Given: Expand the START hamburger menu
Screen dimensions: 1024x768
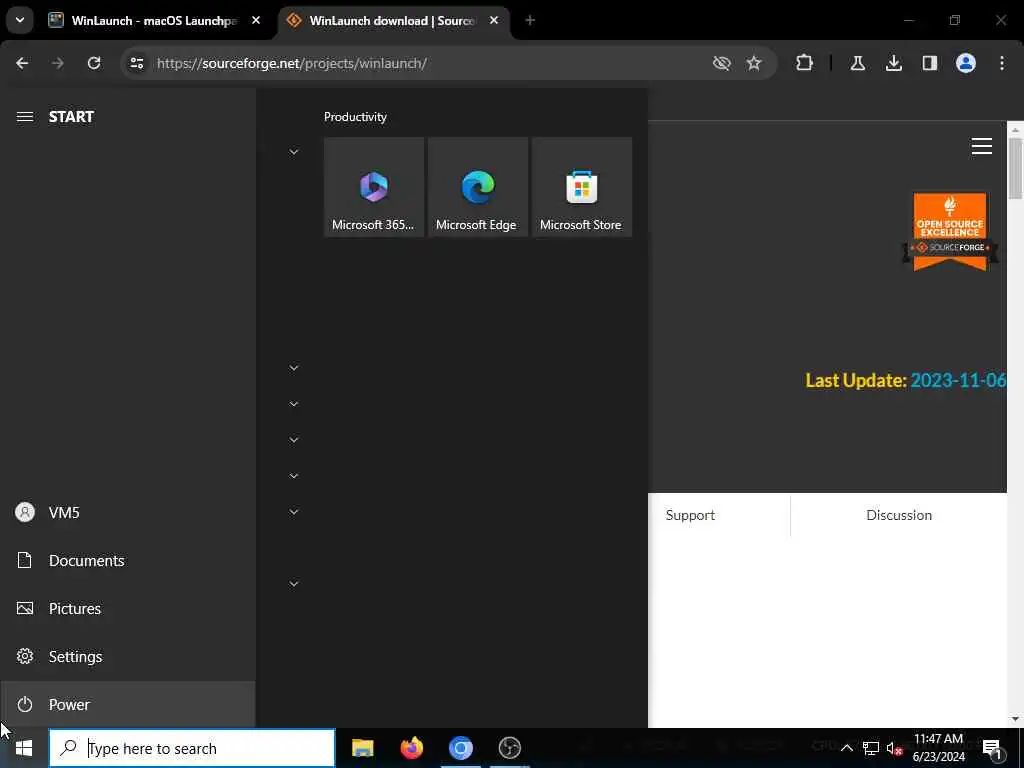Looking at the screenshot, I should pyautogui.click(x=25, y=117).
